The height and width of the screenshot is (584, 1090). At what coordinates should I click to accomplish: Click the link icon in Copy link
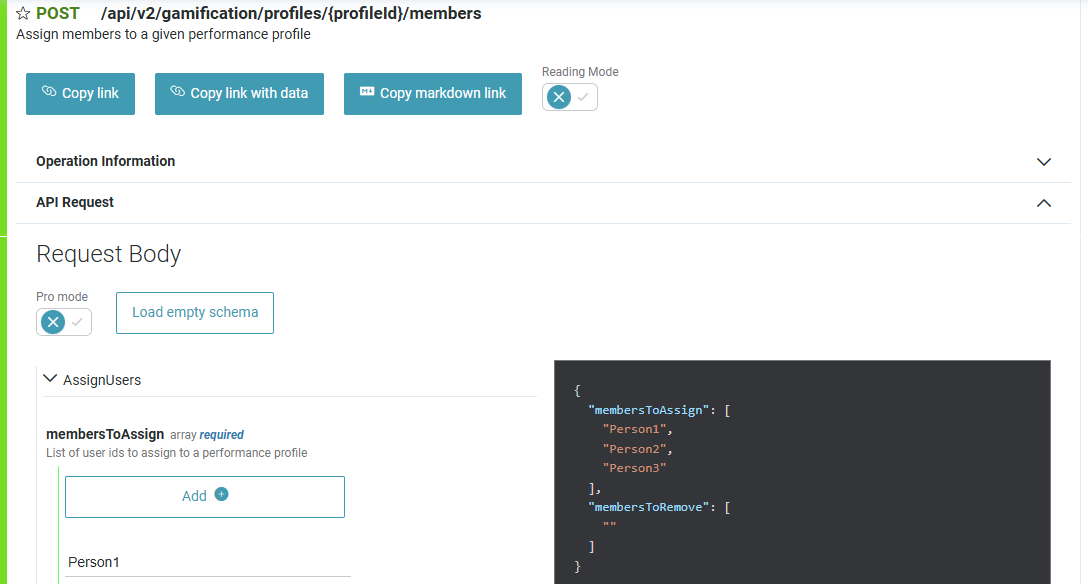pos(49,92)
